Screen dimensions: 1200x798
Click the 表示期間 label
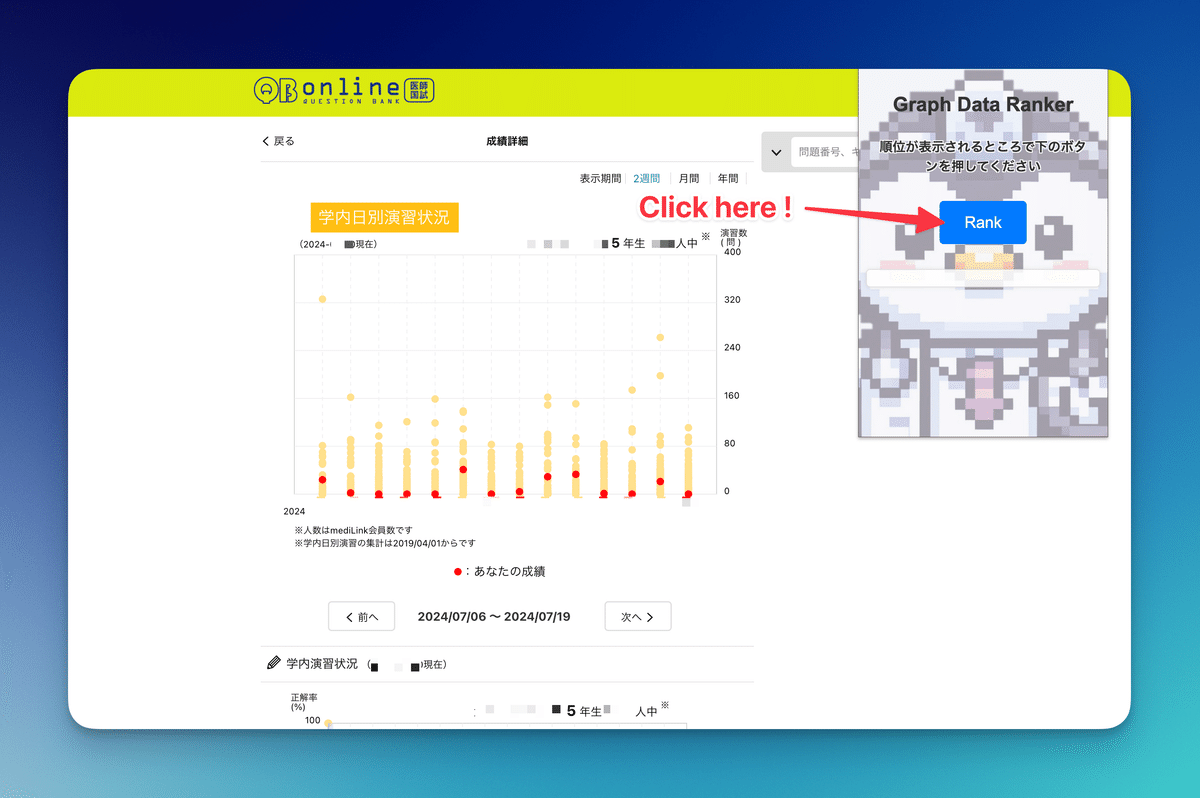(600, 178)
